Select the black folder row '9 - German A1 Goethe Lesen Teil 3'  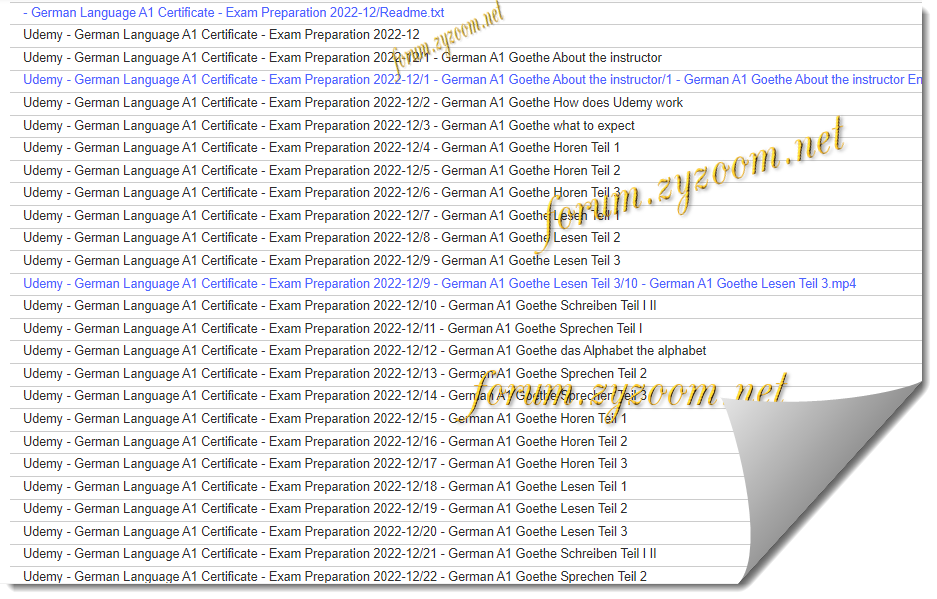point(321,261)
